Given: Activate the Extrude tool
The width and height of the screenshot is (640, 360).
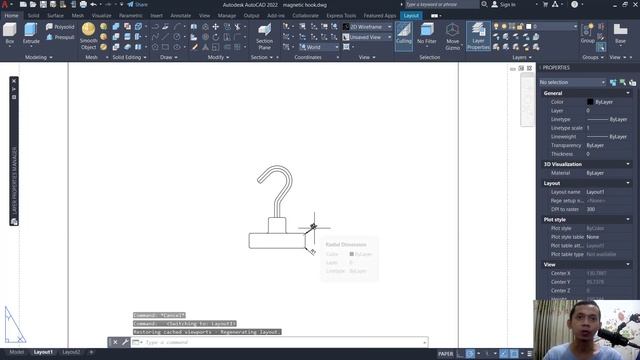Looking at the screenshot, I should tap(31, 34).
